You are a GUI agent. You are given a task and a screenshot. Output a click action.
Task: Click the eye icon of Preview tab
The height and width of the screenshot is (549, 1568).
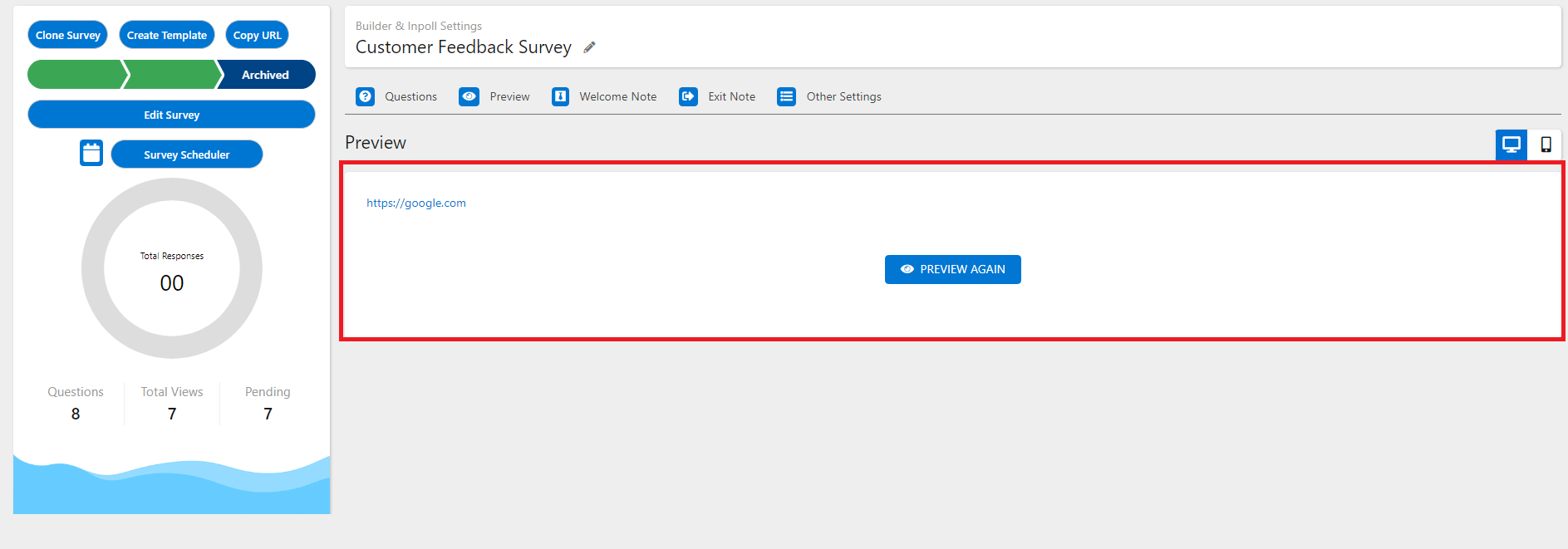[469, 96]
